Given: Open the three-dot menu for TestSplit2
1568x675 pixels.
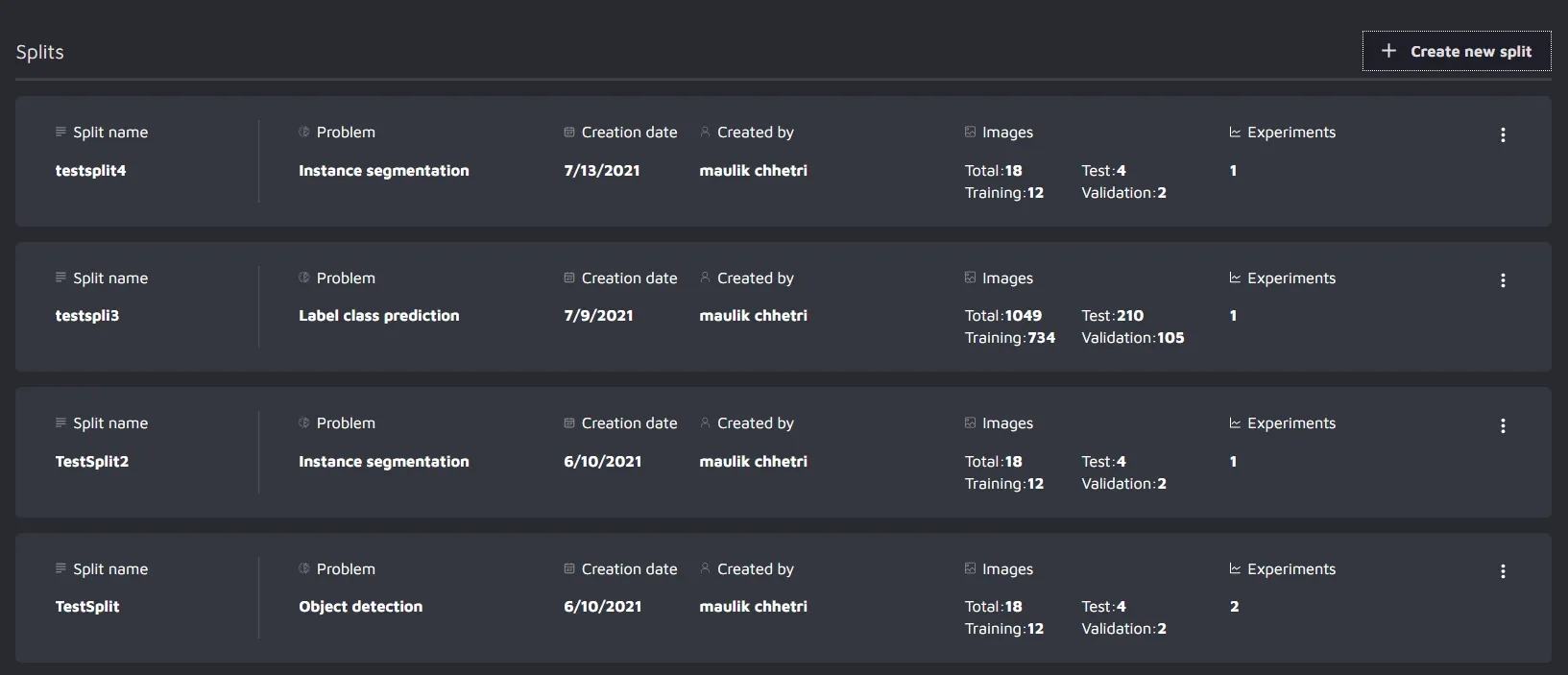Looking at the screenshot, I should (x=1503, y=426).
